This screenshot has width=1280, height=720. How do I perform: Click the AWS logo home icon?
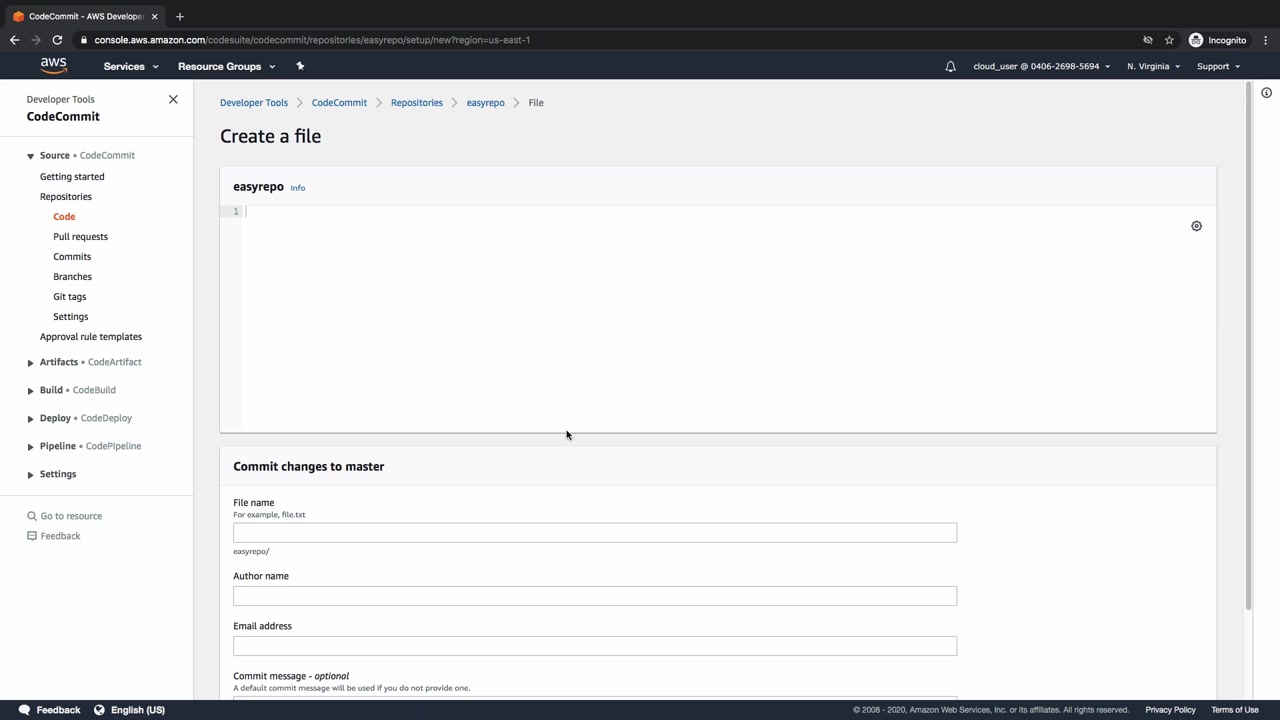(54, 66)
